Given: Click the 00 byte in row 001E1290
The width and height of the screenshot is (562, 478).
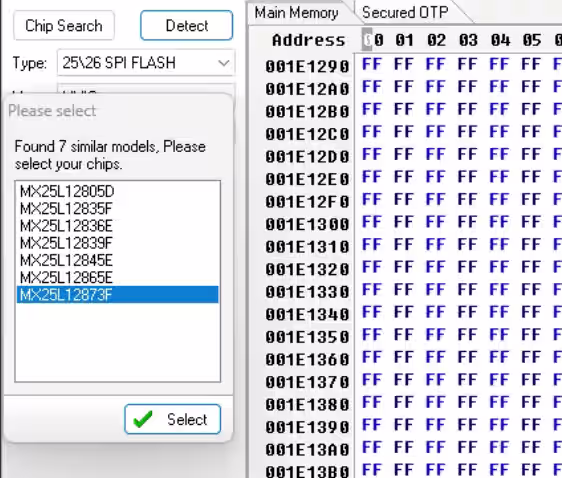Looking at the screenshot, I should [372, 64].
